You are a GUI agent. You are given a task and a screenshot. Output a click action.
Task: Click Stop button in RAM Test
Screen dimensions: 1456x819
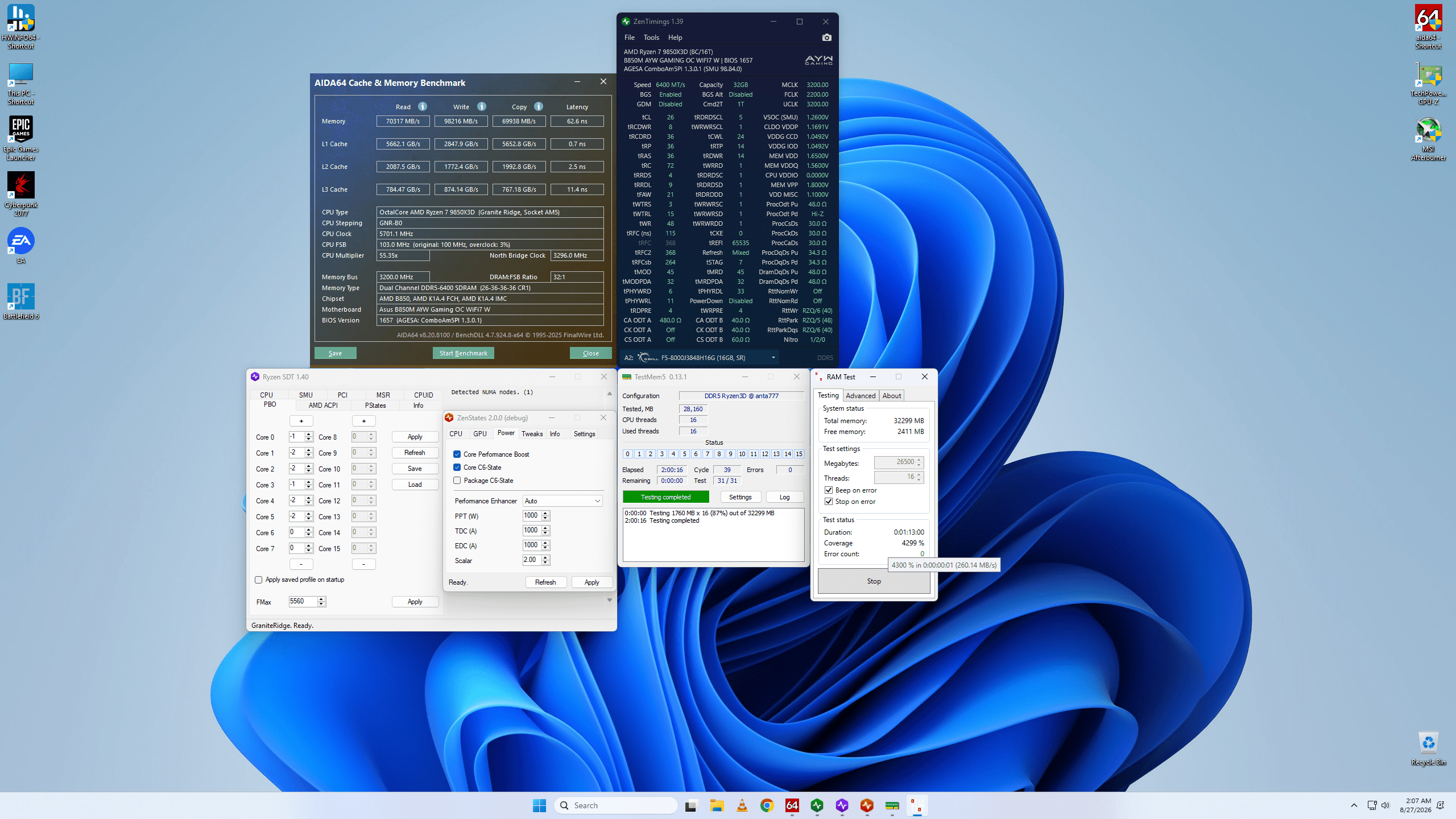click(x=874, y=581)
